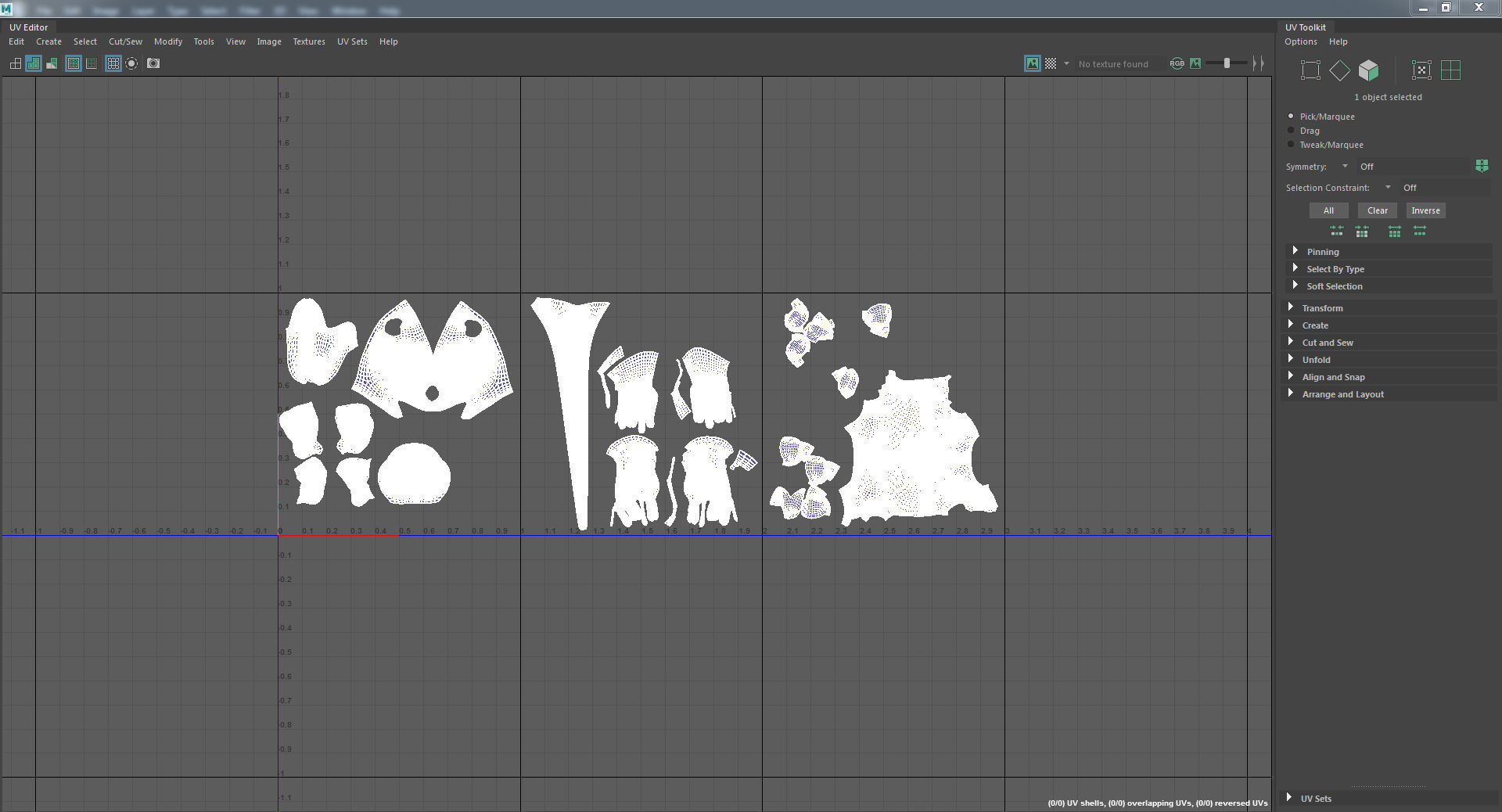This screenshot has width=1502, height=812.
Task: Click the UV snapshot camera icon
Action: pyautogui.click(x=153, y=63)
